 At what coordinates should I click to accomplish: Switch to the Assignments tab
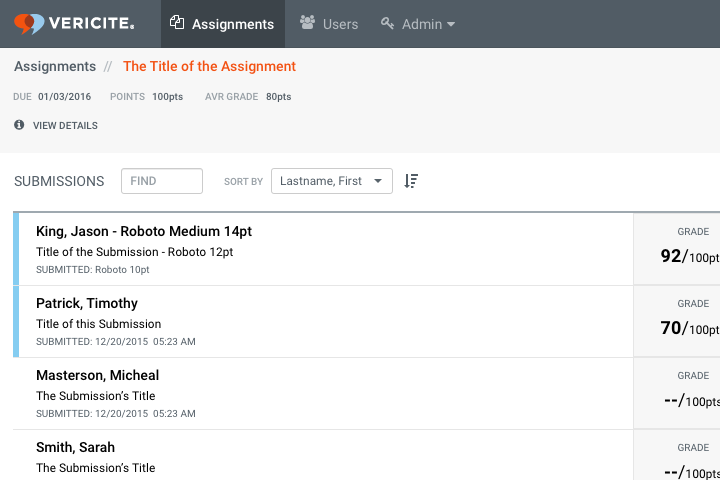[x=232, y=24]
